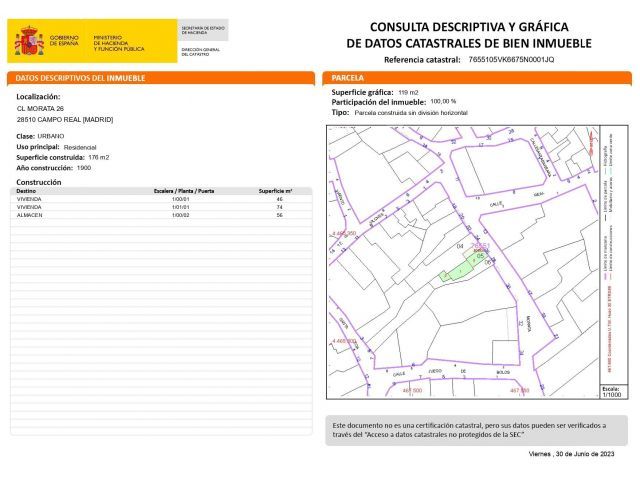Select the address 'CL MORATA 26'
This screenshot has width=640, height=480.
pyautogui.click(x=40, y=109)
